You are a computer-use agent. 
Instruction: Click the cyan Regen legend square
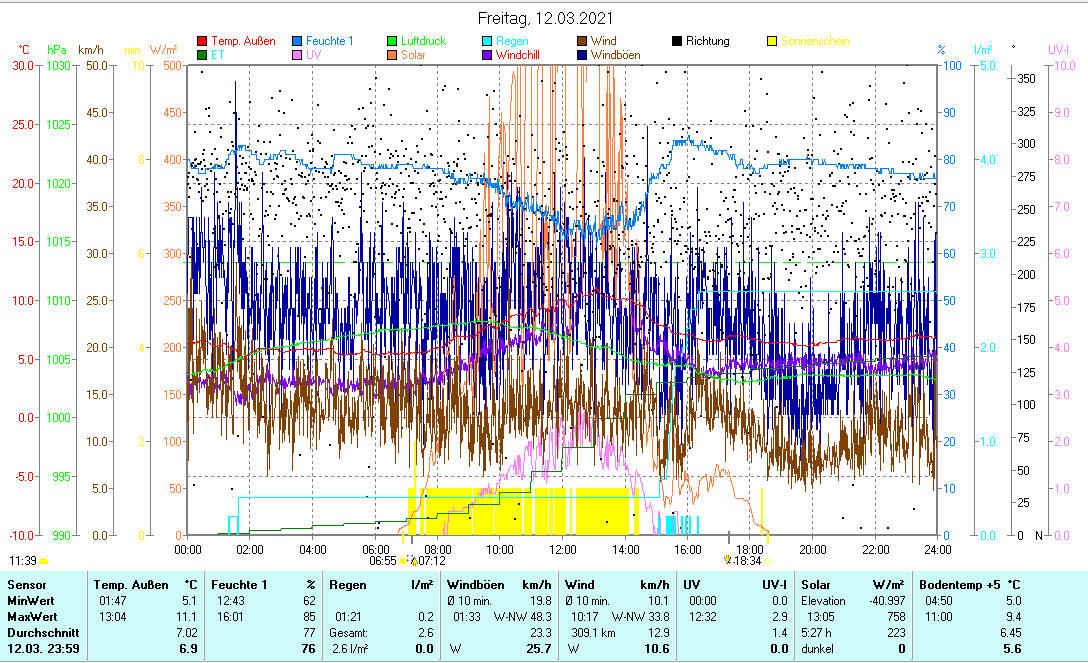pos(486,41)
